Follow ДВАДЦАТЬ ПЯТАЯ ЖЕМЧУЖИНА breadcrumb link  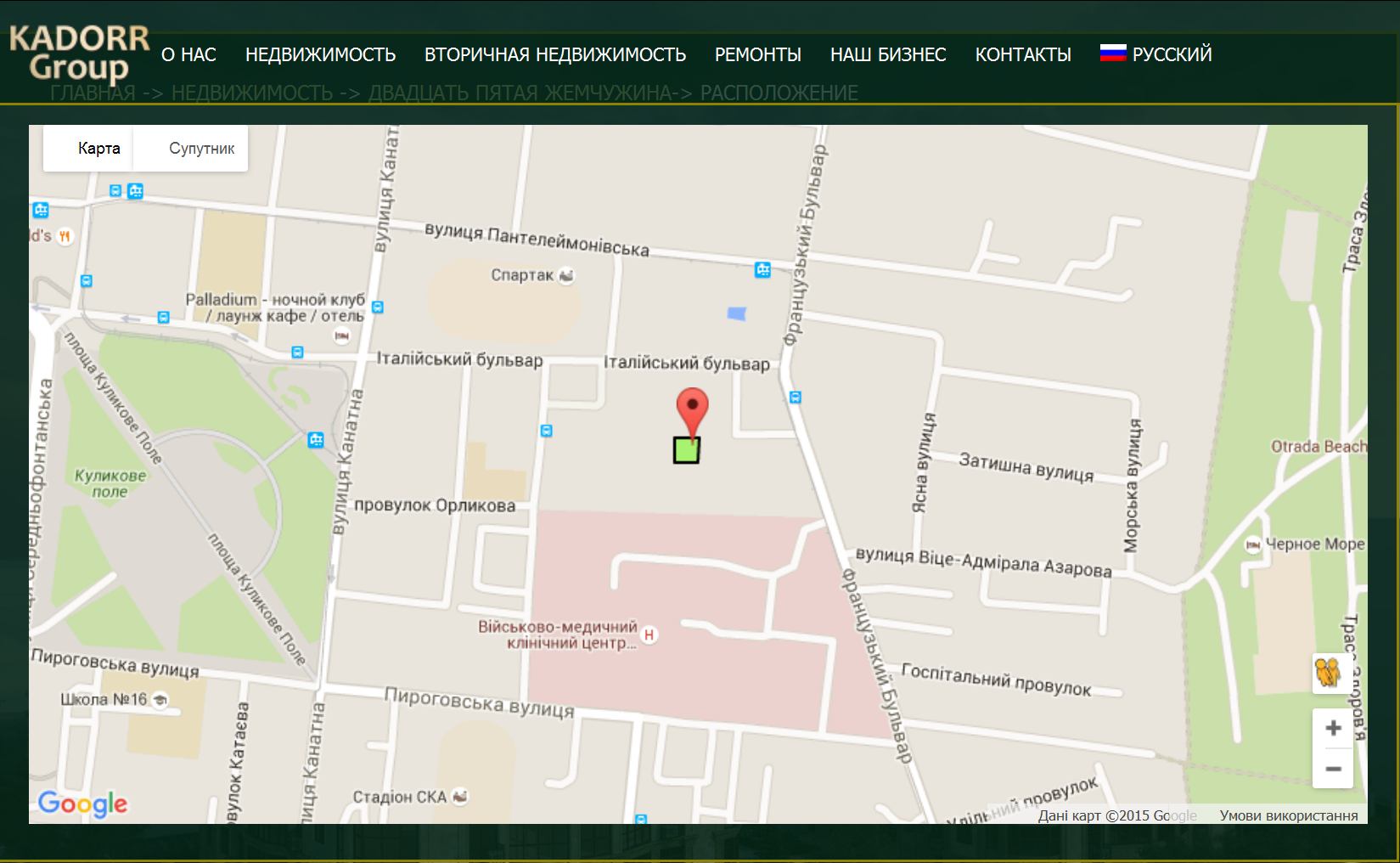click(520, 93)
